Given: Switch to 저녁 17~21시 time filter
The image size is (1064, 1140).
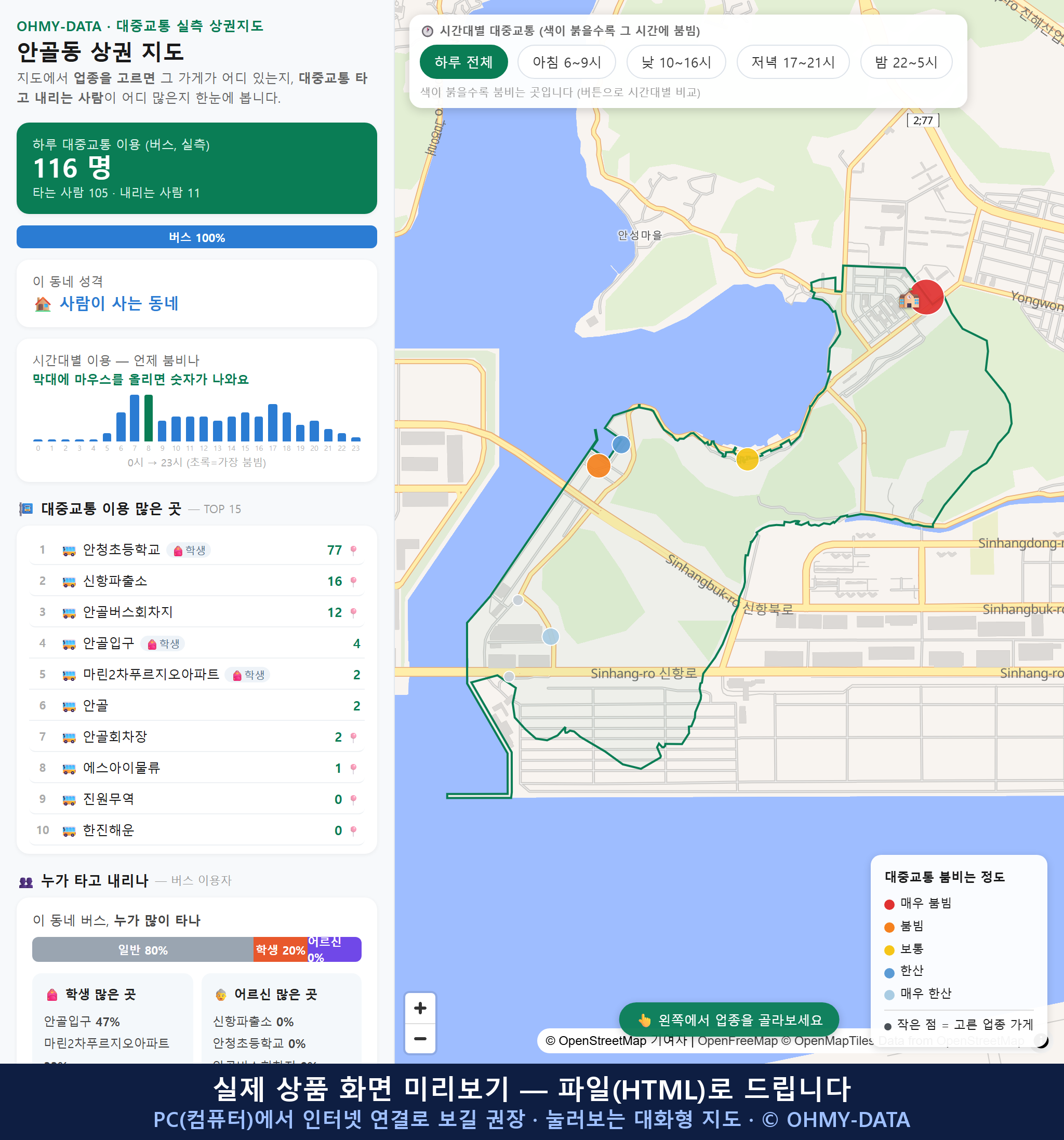Looking at the screenshot, I should pos(793,62).
